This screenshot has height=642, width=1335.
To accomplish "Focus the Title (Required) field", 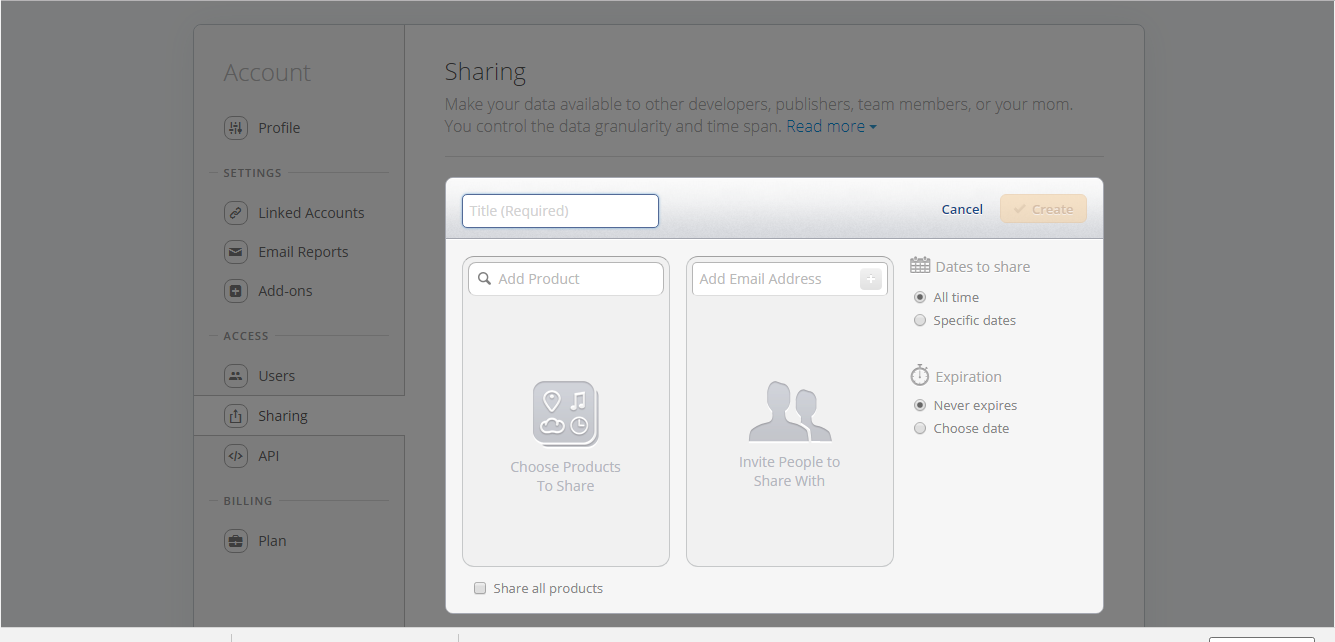I will pyautogui.click(x=560, y=211).
